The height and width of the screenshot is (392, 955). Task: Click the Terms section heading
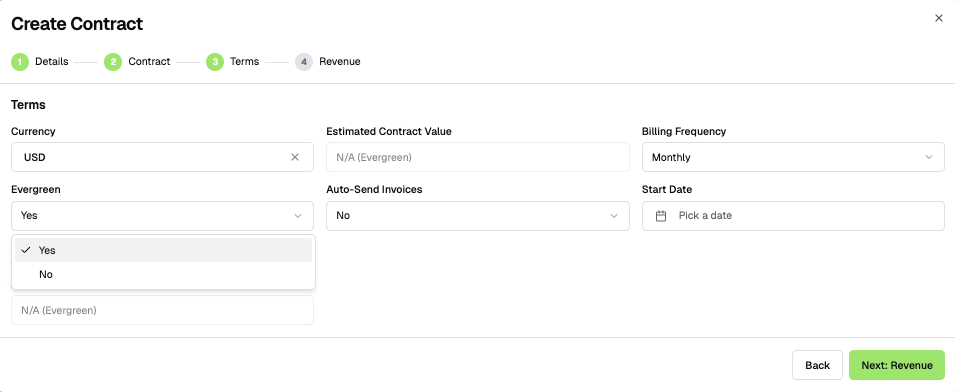click(x=28, y=105)
